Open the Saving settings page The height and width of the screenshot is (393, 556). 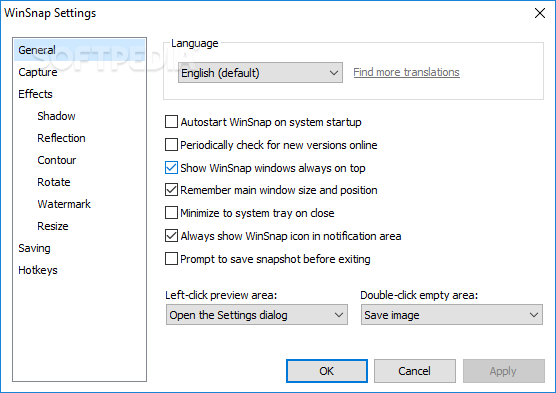pos(34,248)
